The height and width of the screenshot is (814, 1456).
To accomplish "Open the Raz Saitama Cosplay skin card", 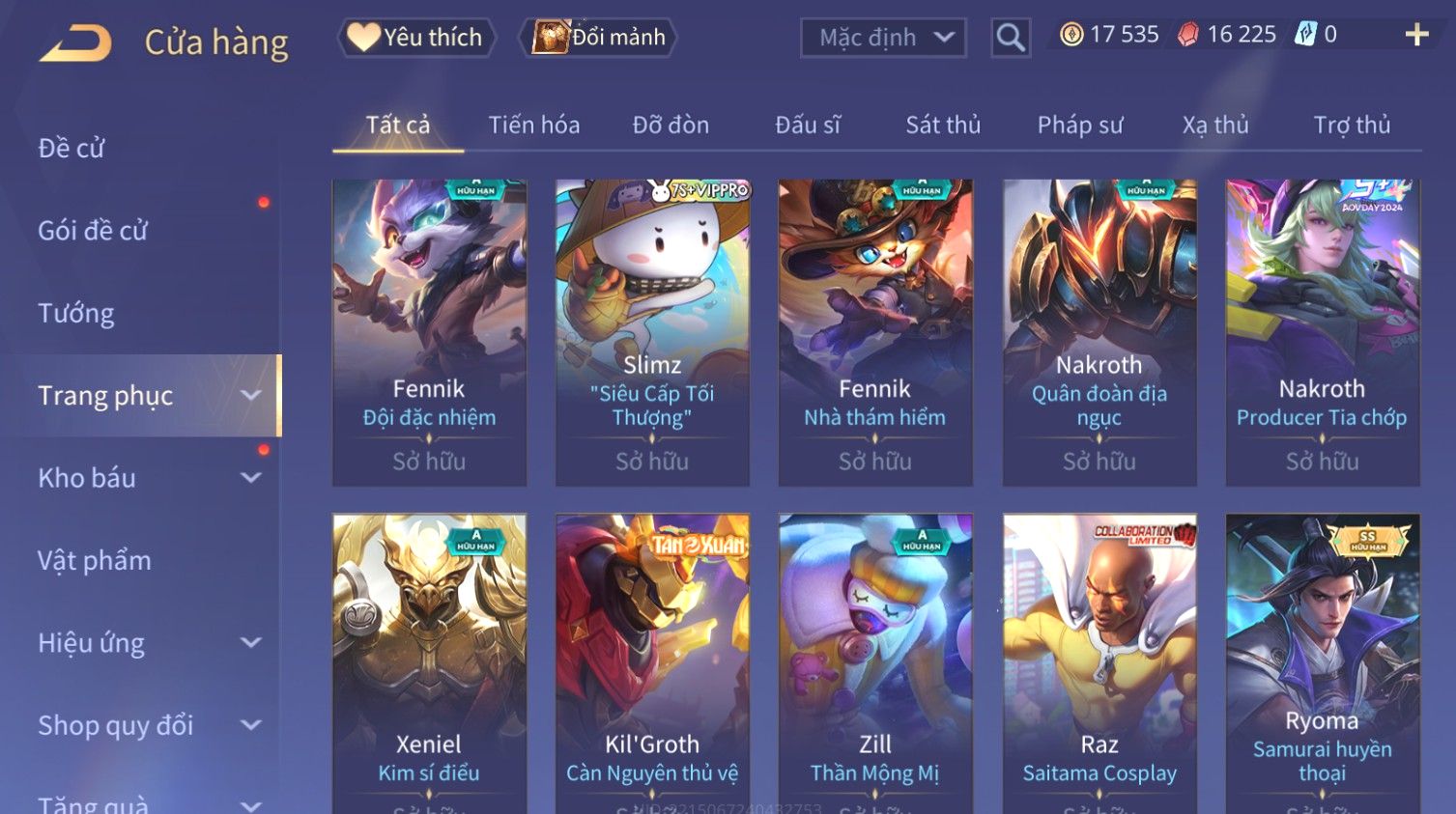I will [1099, 663].
